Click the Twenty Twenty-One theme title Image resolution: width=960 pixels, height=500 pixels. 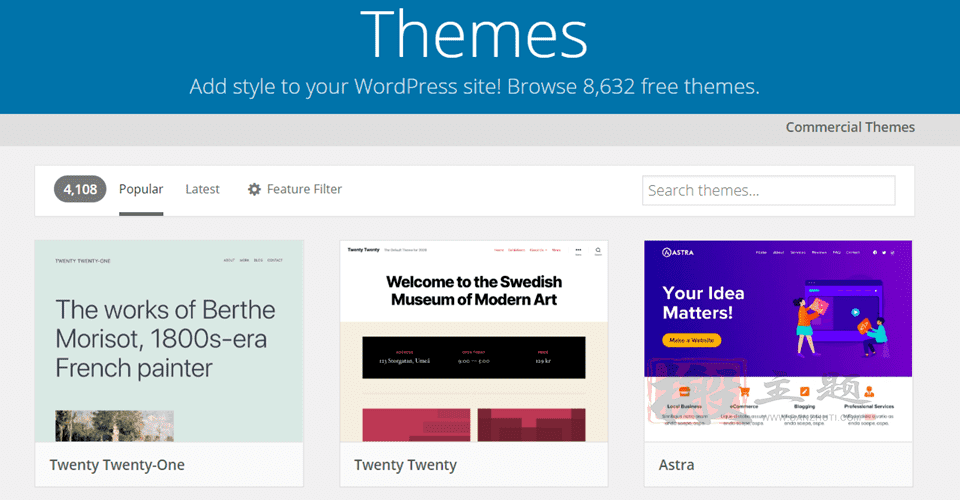tap(117, 465)
